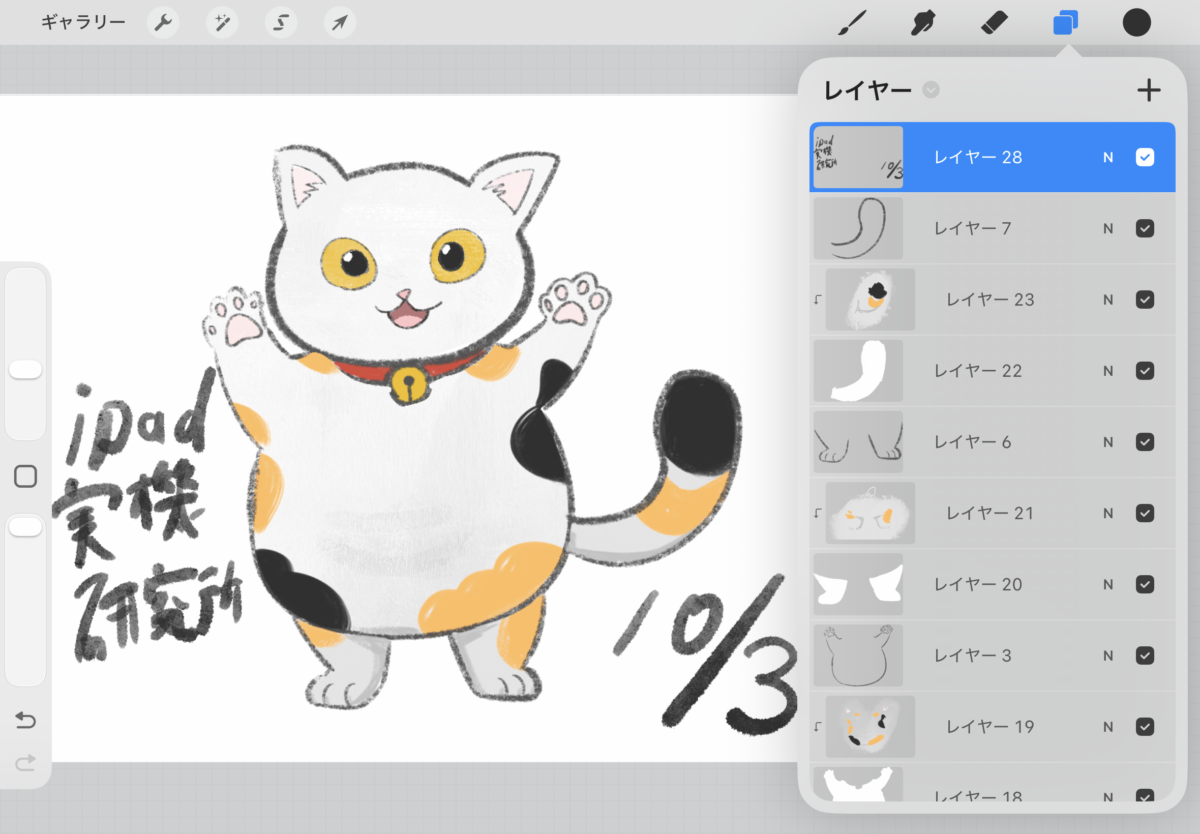This screenshot has height=834, width=1200.
Task: Select the レイヤー 28 thumbnail
Action: pyautogui.click(x=858, y=157)
